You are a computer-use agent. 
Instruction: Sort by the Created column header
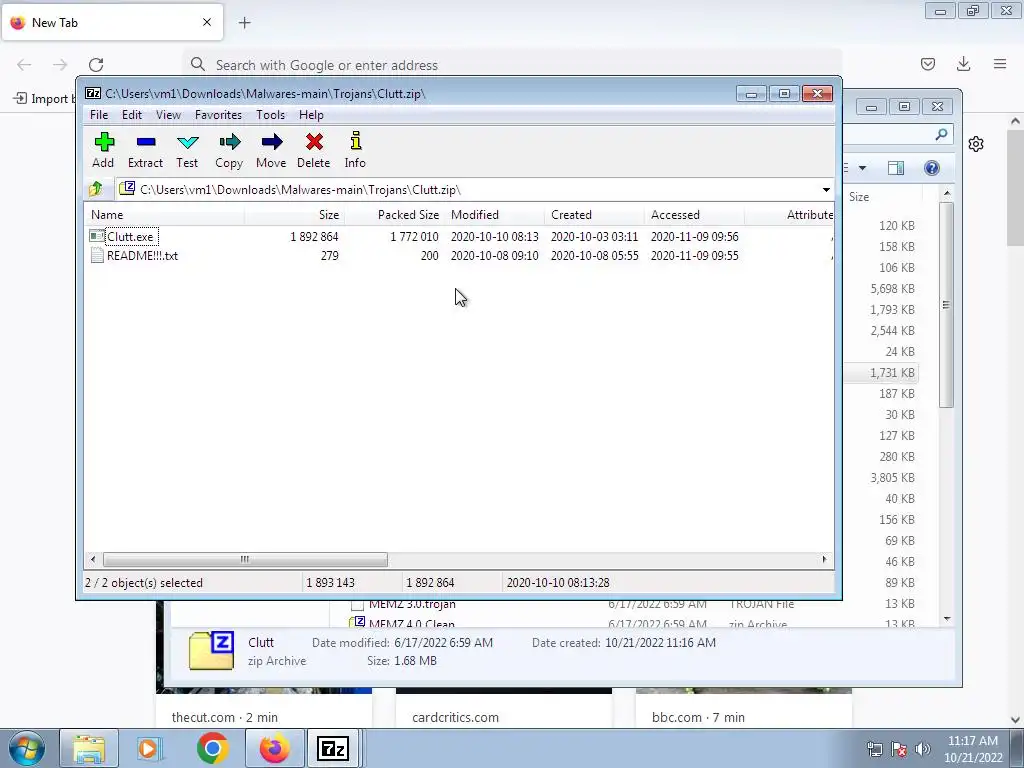point(594,214)
